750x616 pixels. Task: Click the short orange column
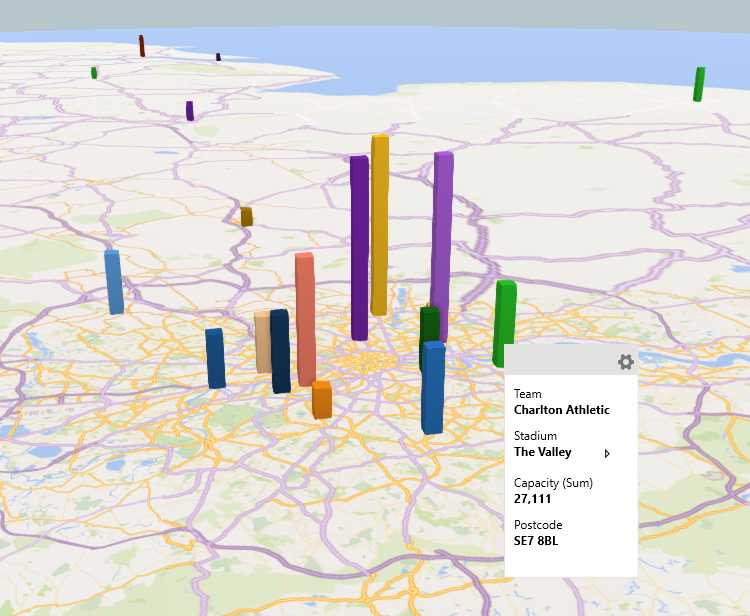[321, 400]
